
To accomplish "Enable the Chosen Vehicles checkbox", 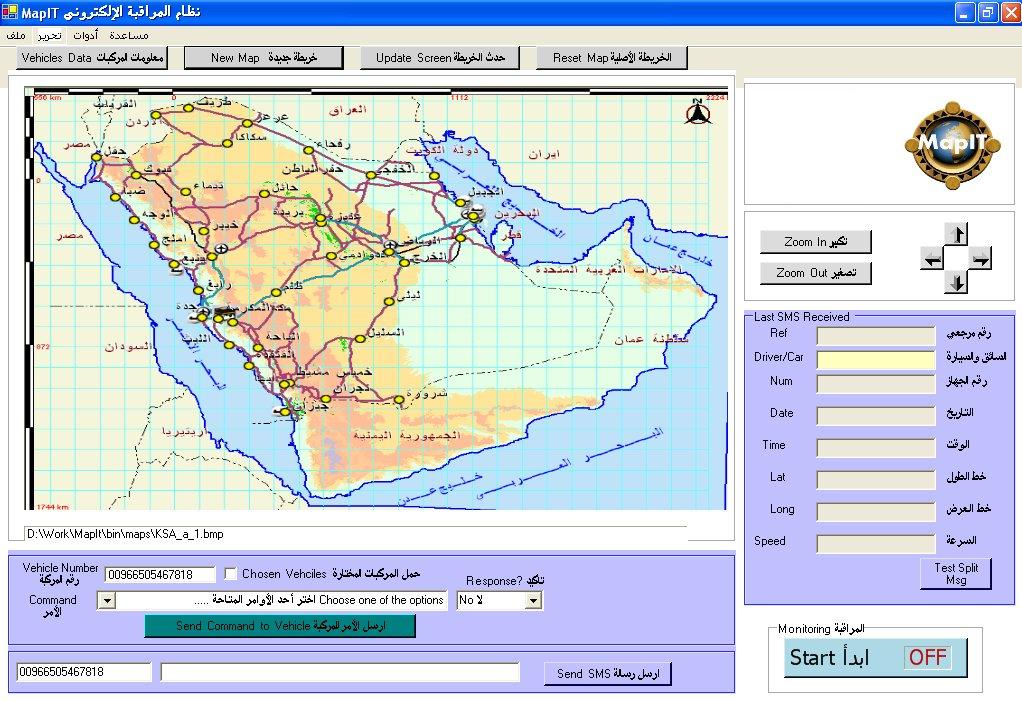I will (231, 574).
